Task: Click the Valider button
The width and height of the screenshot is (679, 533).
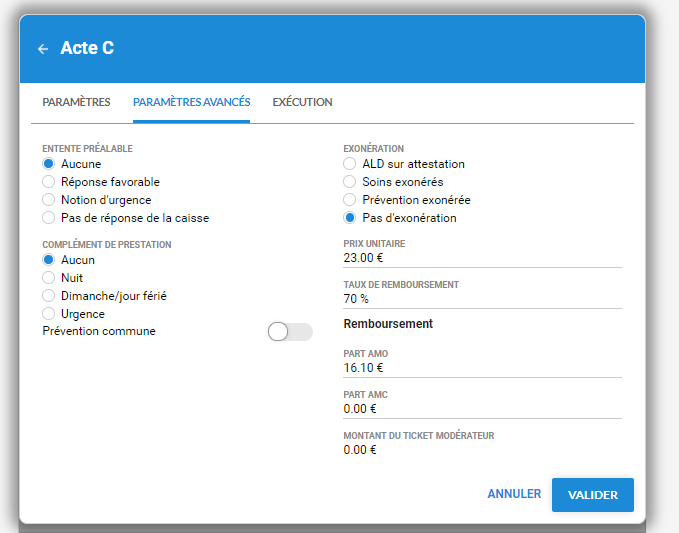Action: [592, 495]
